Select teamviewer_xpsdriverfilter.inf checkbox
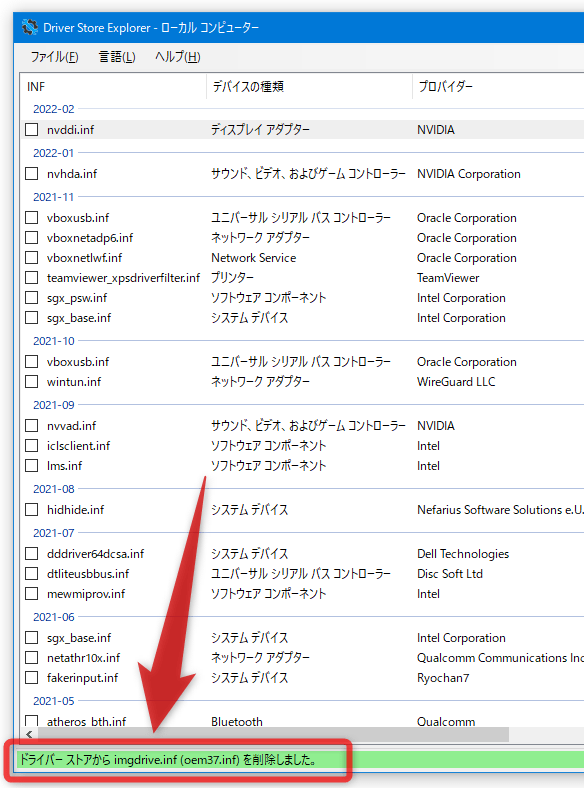Screen dimensions: 584x788 click(x=32, y=278)
